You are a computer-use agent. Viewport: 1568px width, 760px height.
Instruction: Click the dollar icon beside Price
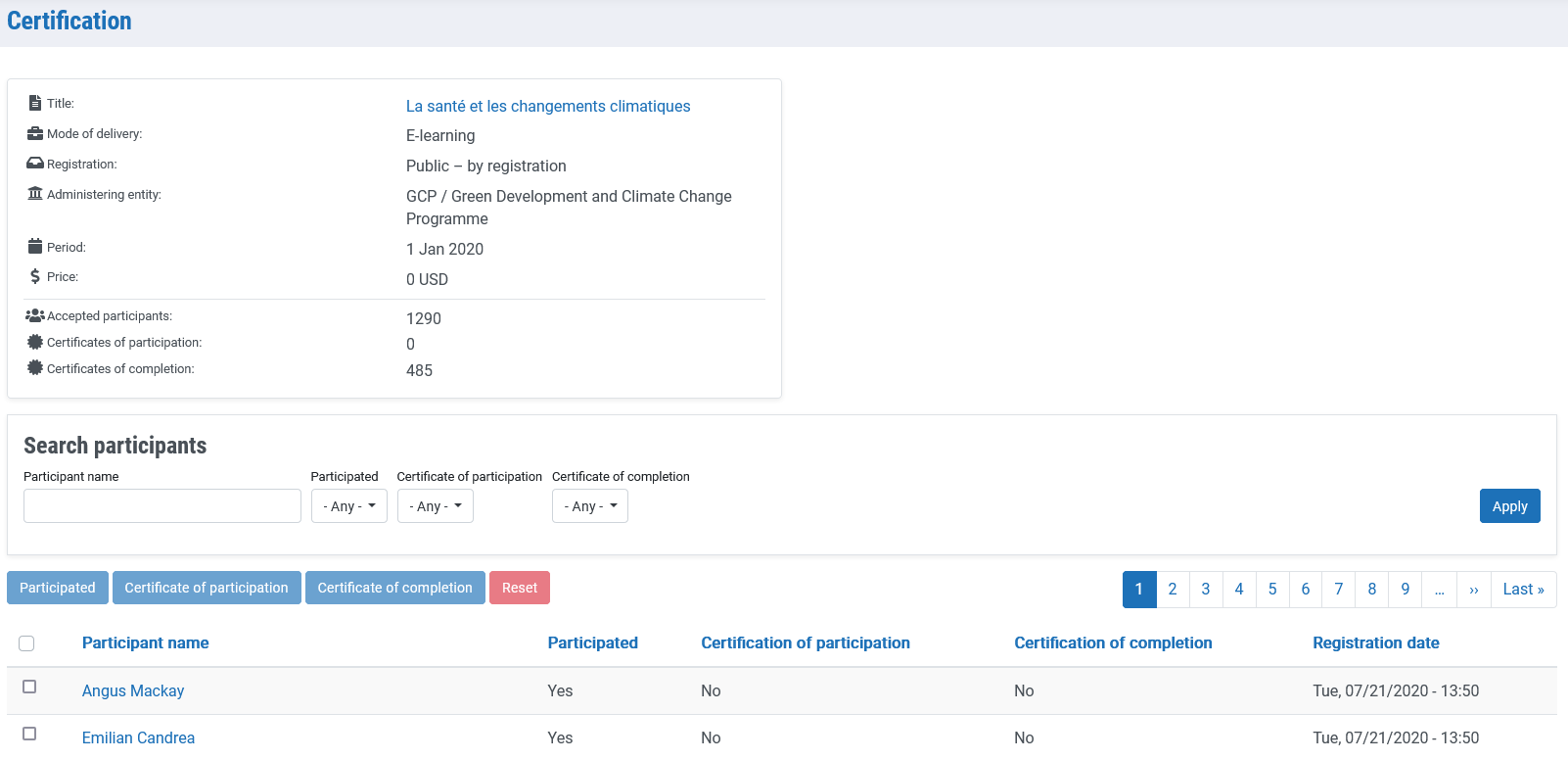pyautogui.click(x=35, y=276)
